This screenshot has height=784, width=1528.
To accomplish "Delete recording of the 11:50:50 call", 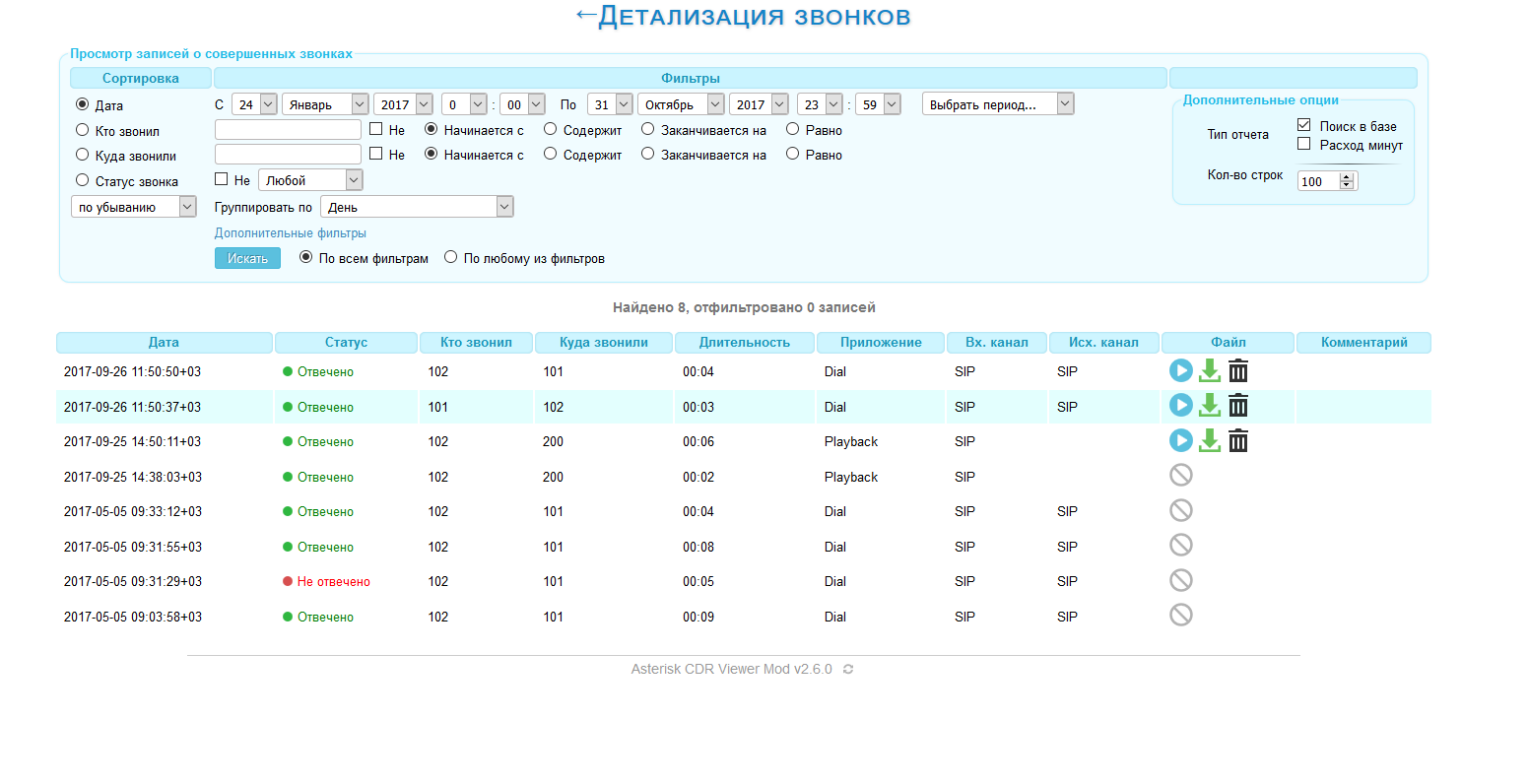I will (x=1238, y=371).
